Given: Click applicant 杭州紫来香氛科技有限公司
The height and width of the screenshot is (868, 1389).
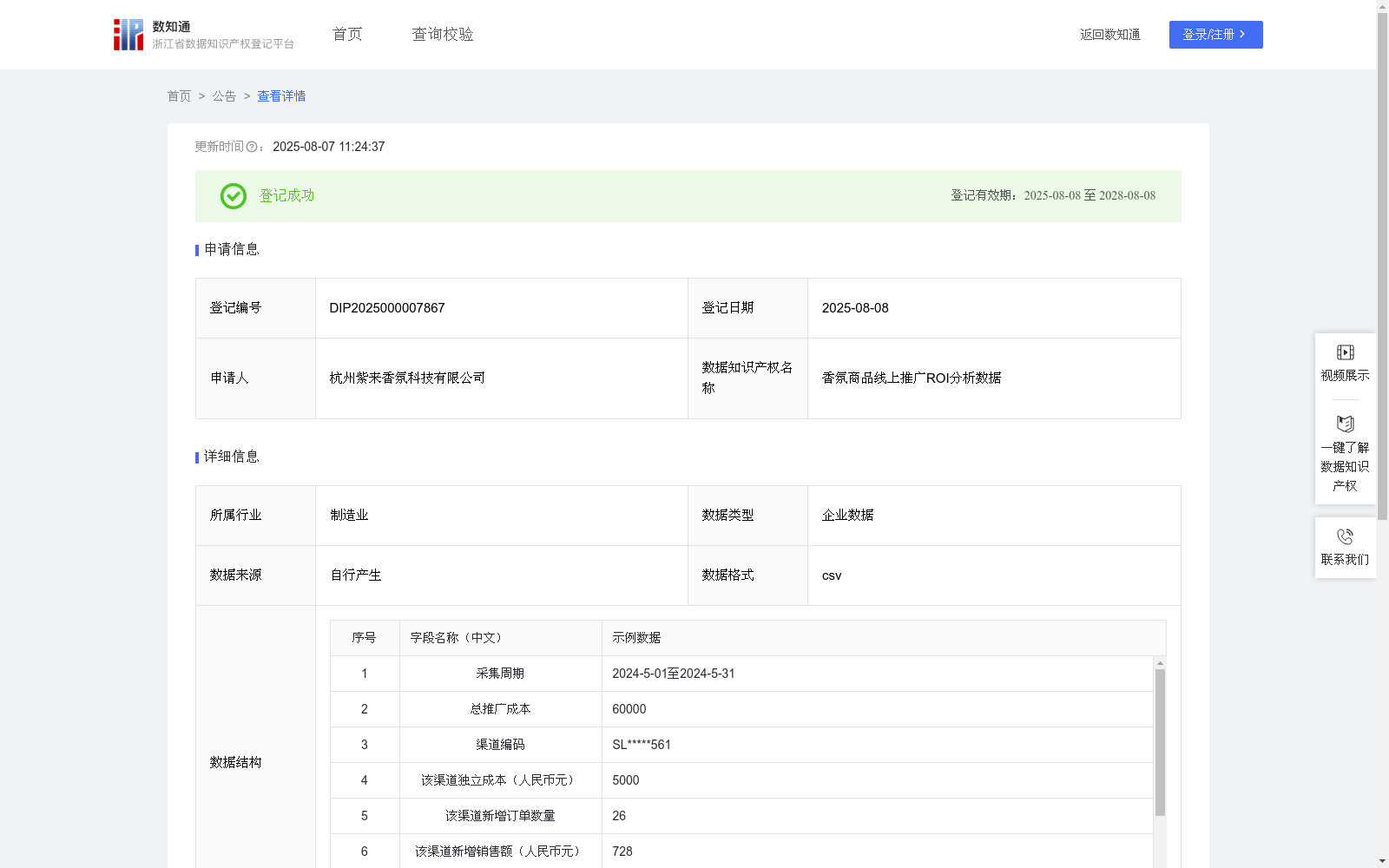Looking at the screenshot, I should (x=407, y=378).
